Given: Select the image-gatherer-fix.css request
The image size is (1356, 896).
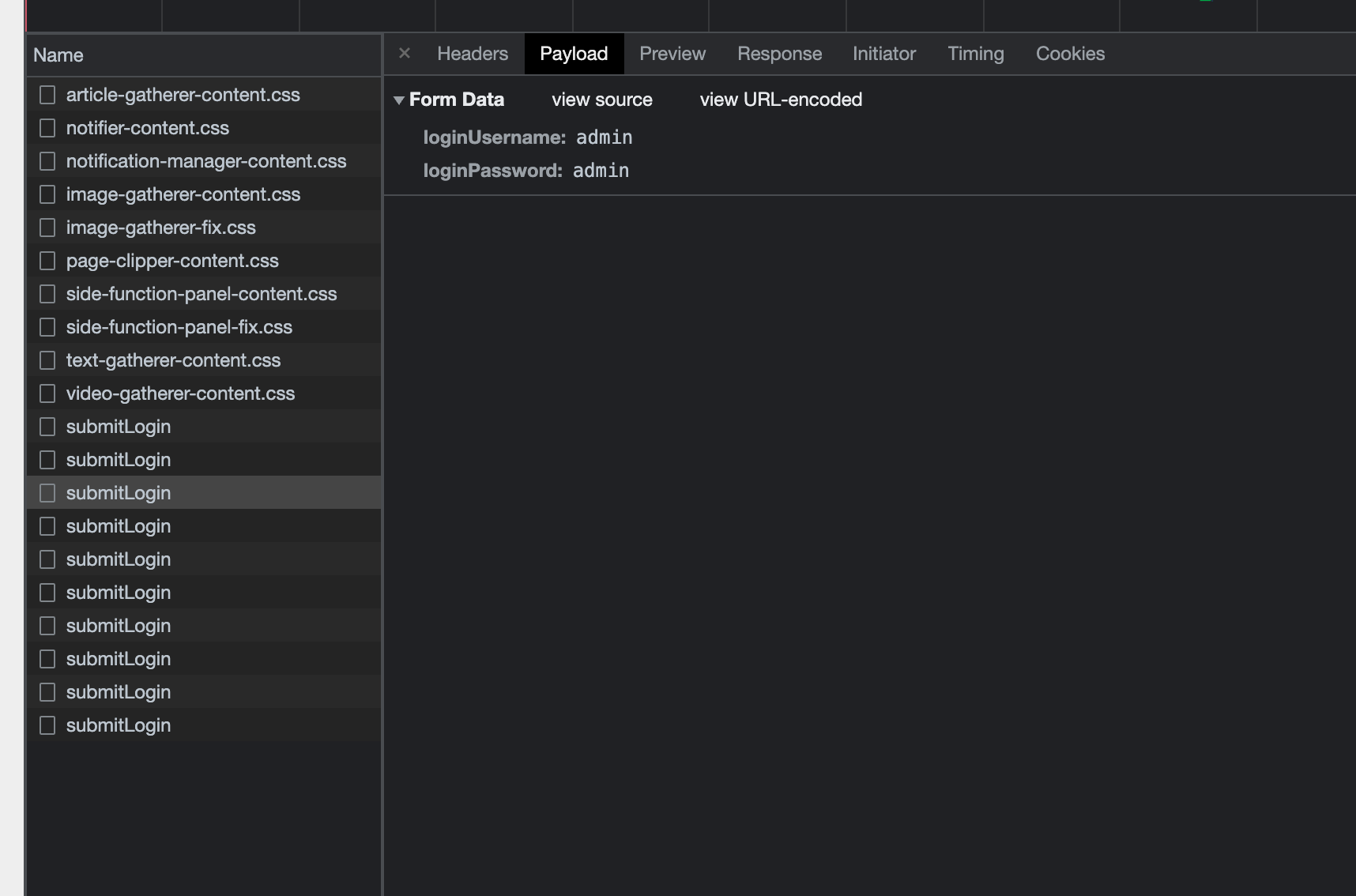Looking at the screenshot, I should click(x=160, y=227).
